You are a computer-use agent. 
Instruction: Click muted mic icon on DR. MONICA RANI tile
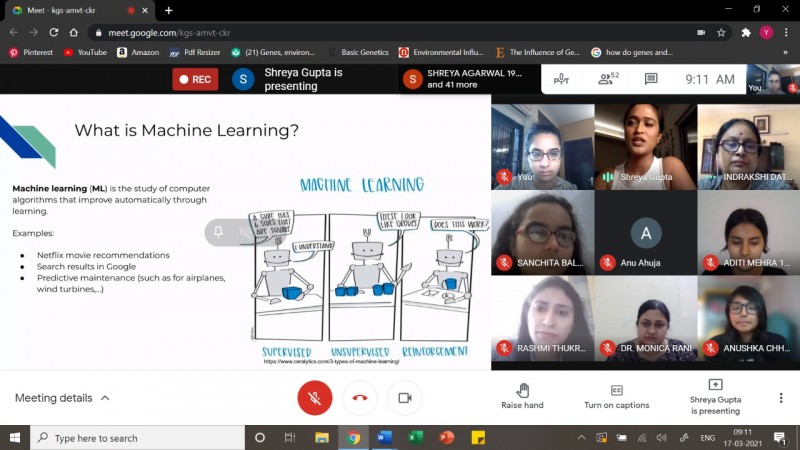[607, 348]
